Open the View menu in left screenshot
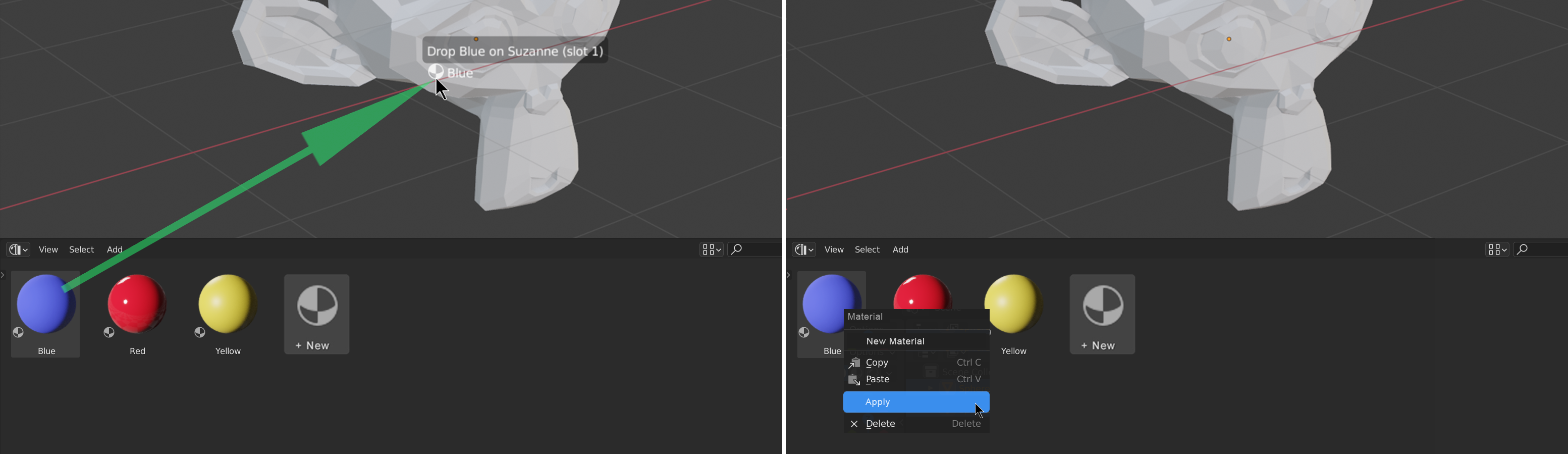Image resolution: width=1568 pixels, height=454 pixels. pyautogui.click(x=48, y=249)
